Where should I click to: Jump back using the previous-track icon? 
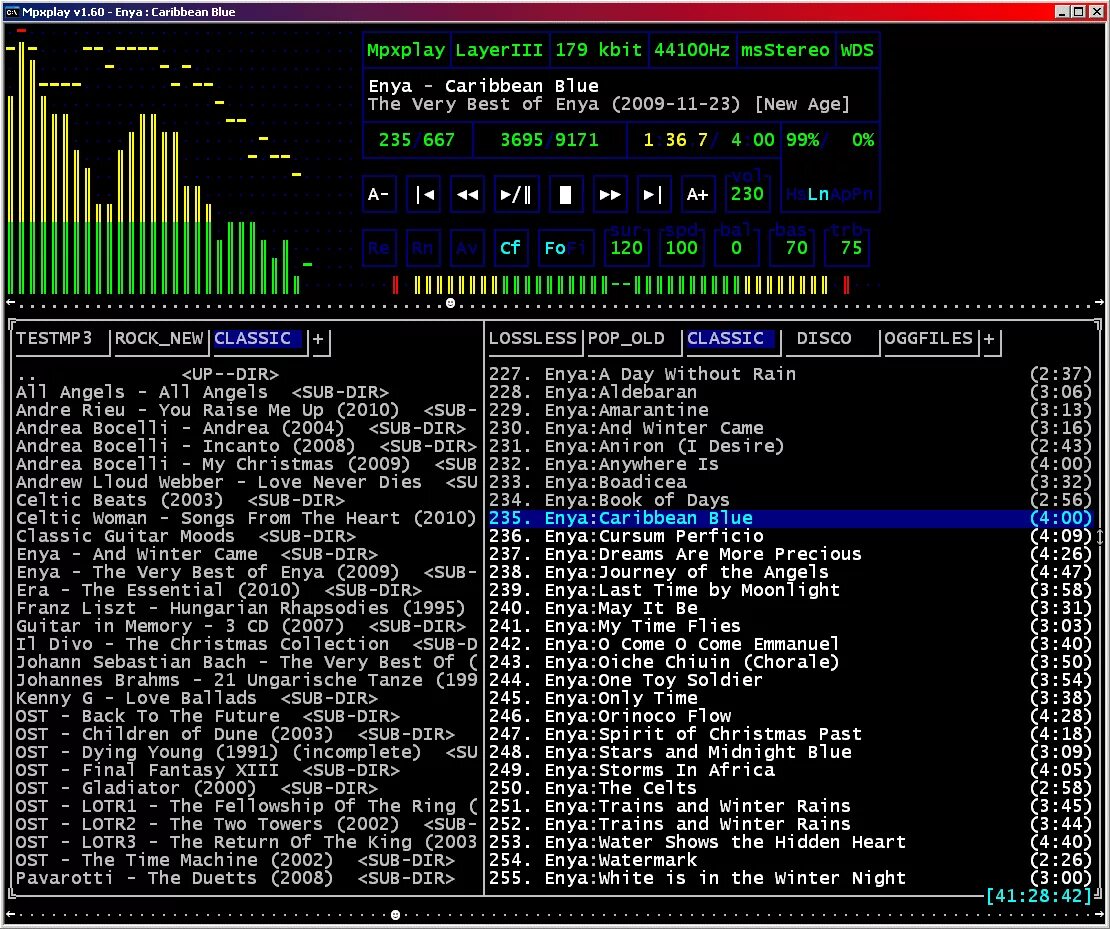pyautogui.click(x=423, y=194)
